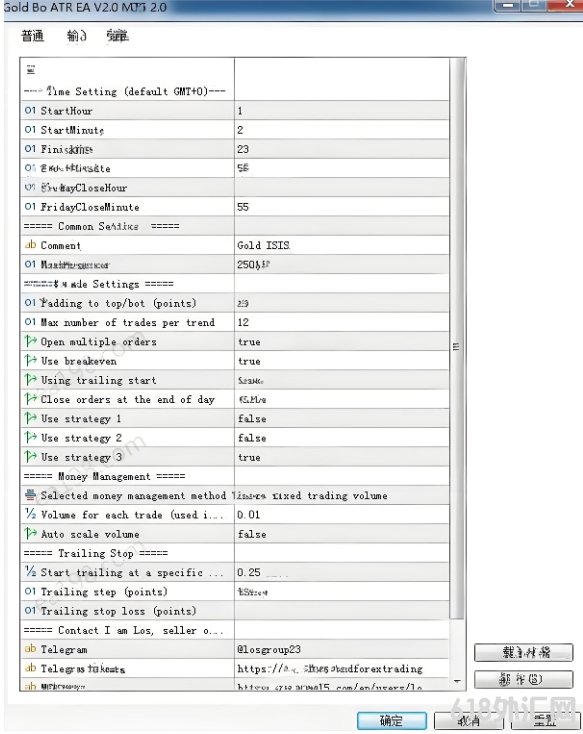Click the Using trailing start boolean icon
583x734 pixels.
coord(30,379)
